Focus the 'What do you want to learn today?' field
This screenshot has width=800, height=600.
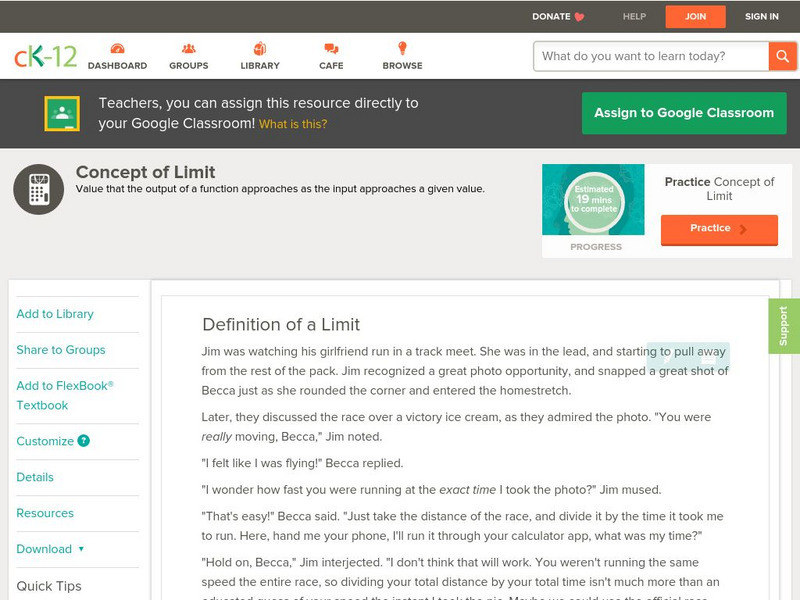click(x=651, y=56)
